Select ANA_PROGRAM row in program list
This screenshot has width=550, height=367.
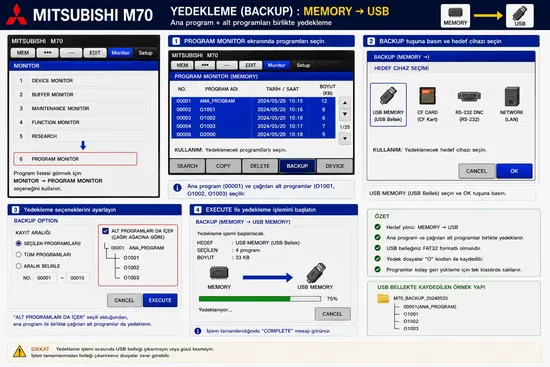[x=253, y=101]
